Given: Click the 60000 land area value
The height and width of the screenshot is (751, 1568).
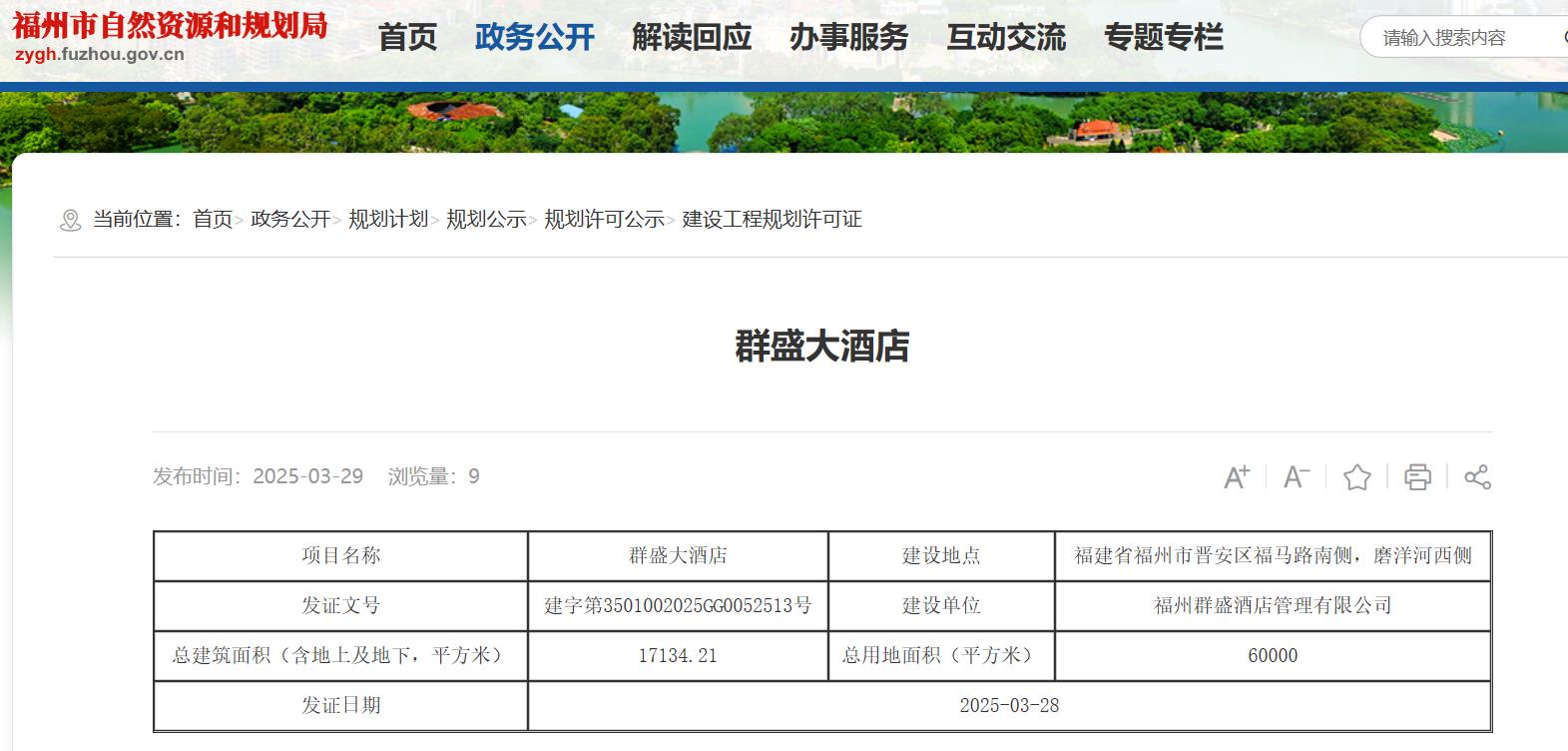Looking at the screenshot, I should point(1273,656).
